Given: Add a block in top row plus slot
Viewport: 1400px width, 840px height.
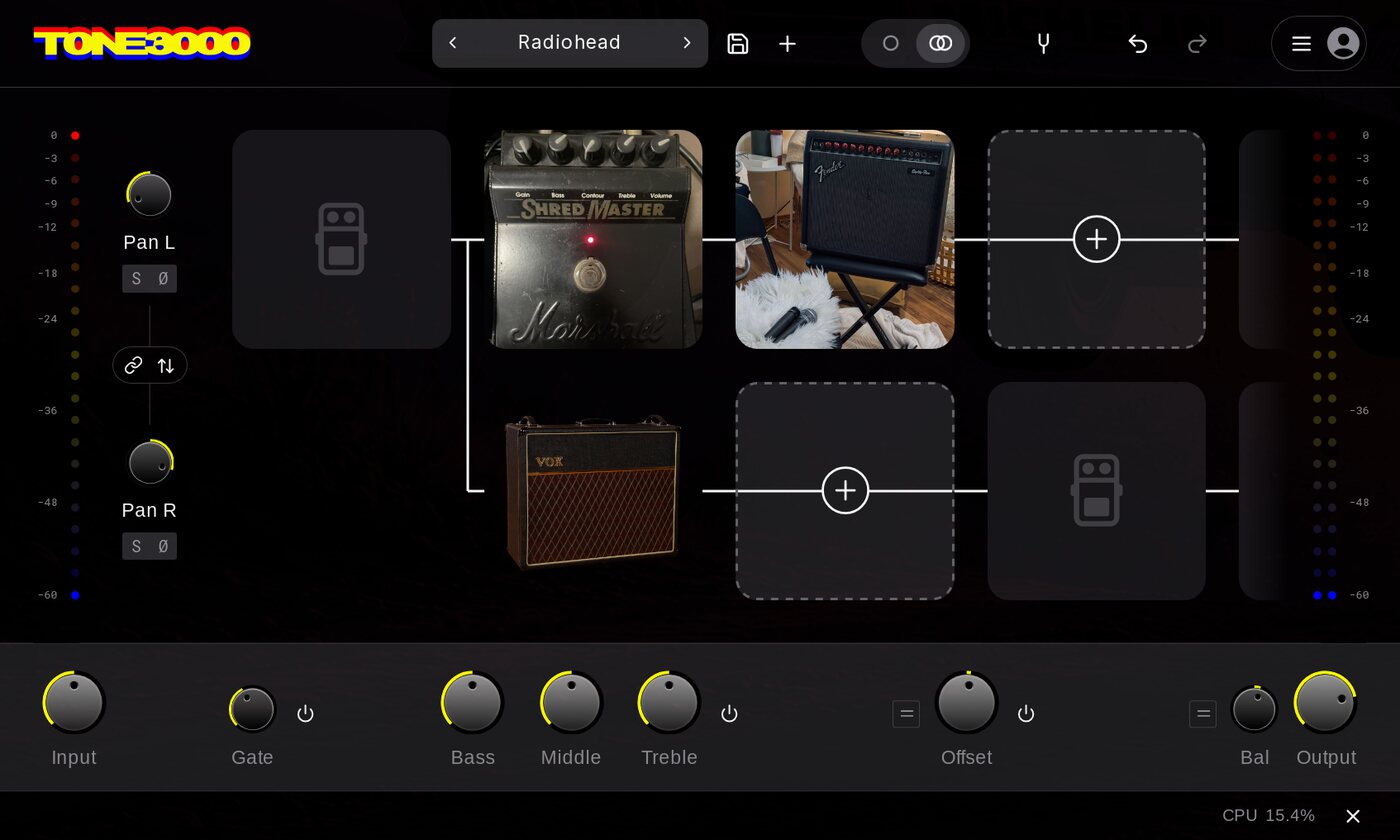Looking at the screenshot, I should point(1097,239).
